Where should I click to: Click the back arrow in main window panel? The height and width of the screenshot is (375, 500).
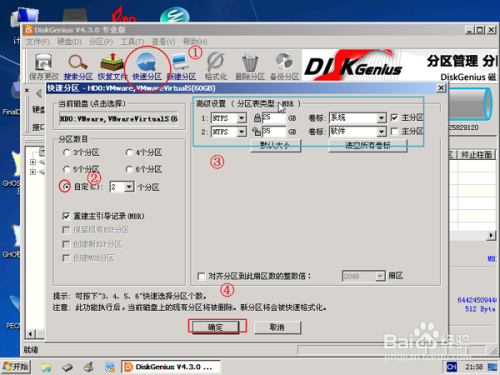click(39, 94)
